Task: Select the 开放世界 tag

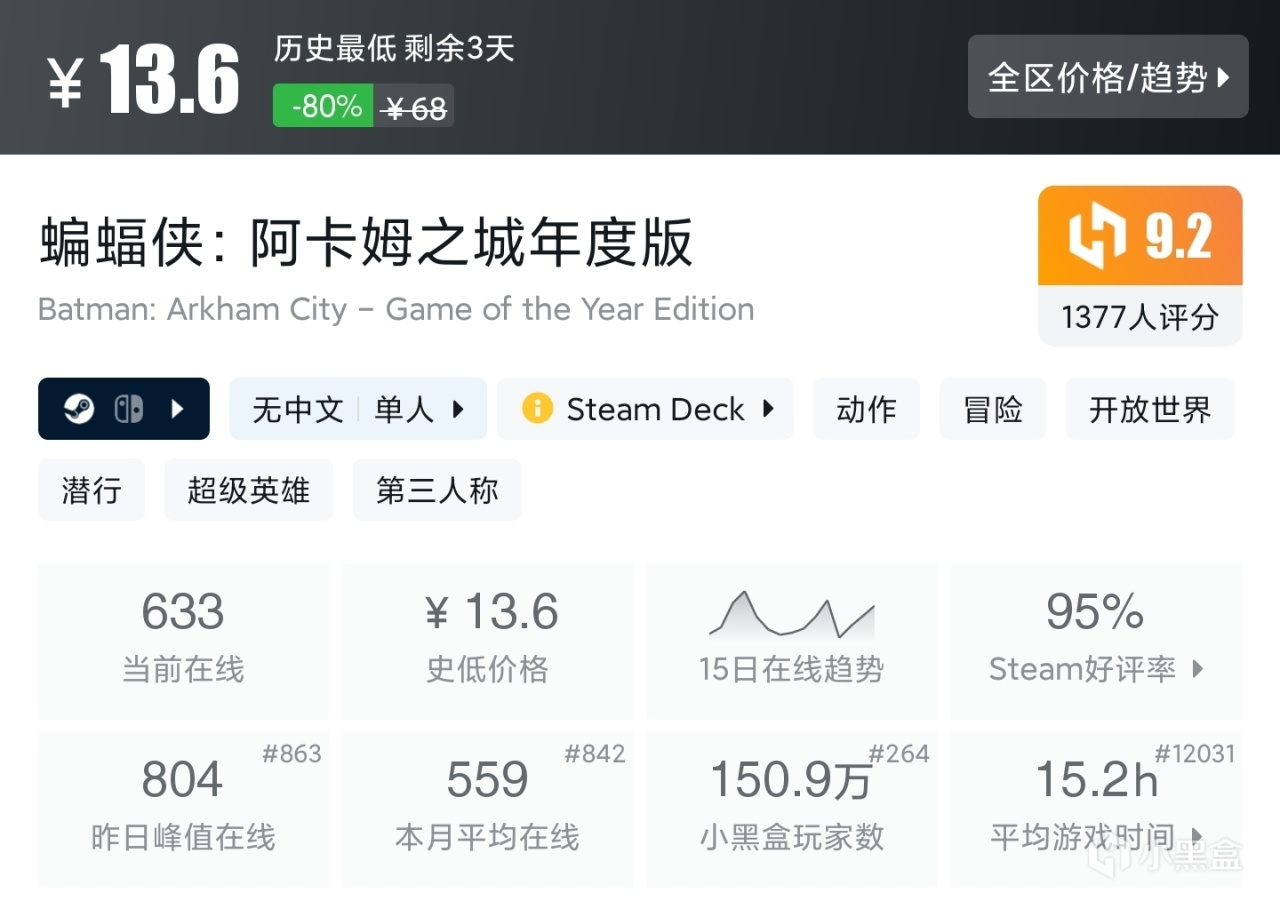Action: [x=1150, y=409]
